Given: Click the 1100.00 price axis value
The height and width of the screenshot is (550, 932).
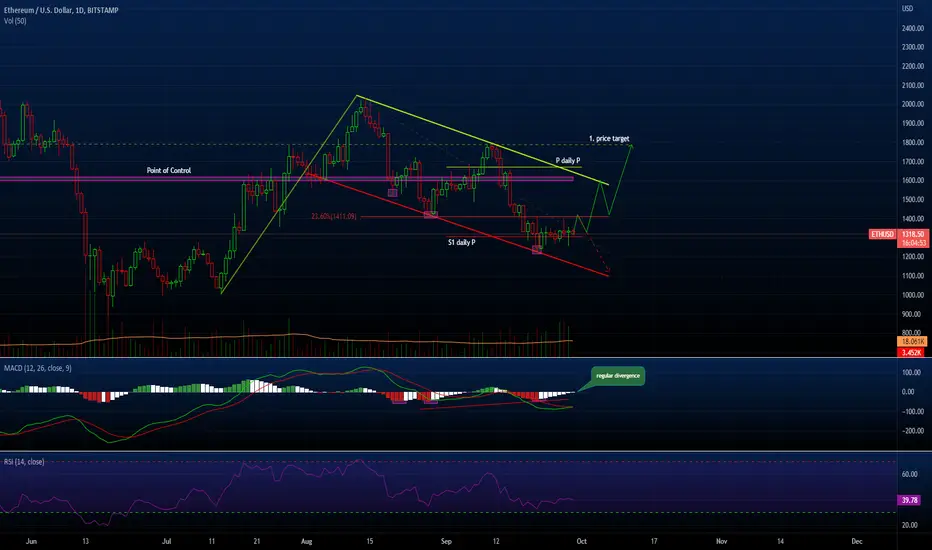Looking at the screenshot, I should [912, 276].
